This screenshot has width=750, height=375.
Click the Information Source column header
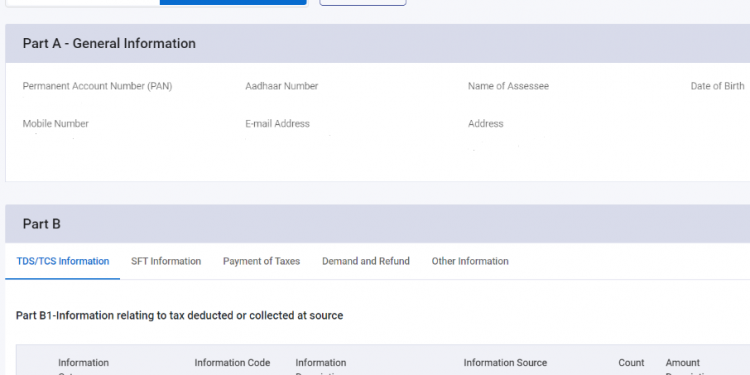(505, 363)
